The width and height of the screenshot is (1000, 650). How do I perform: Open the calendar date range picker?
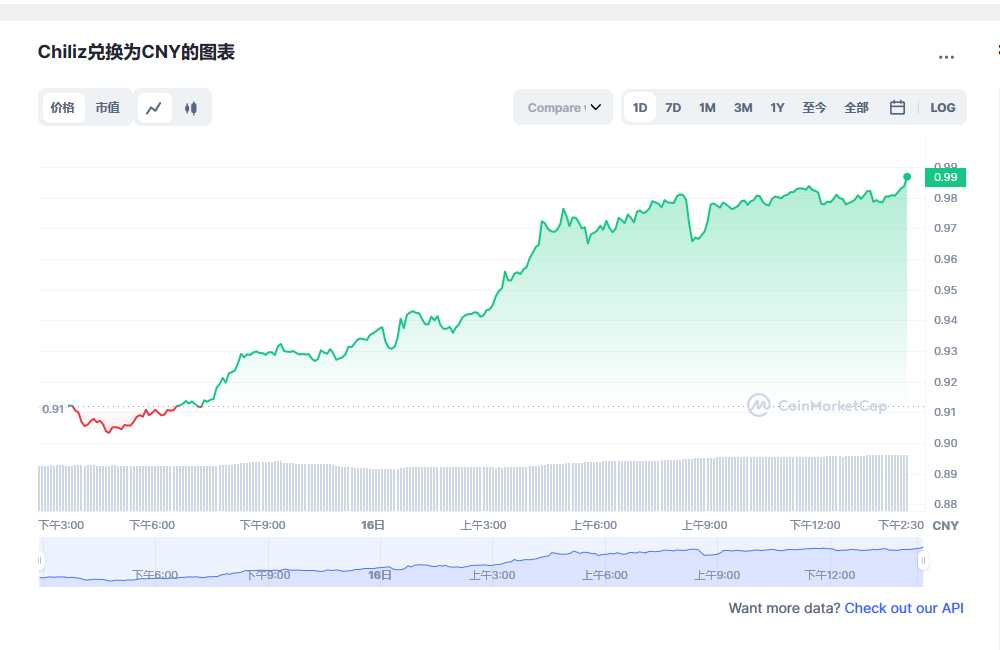tap(897, 107)
